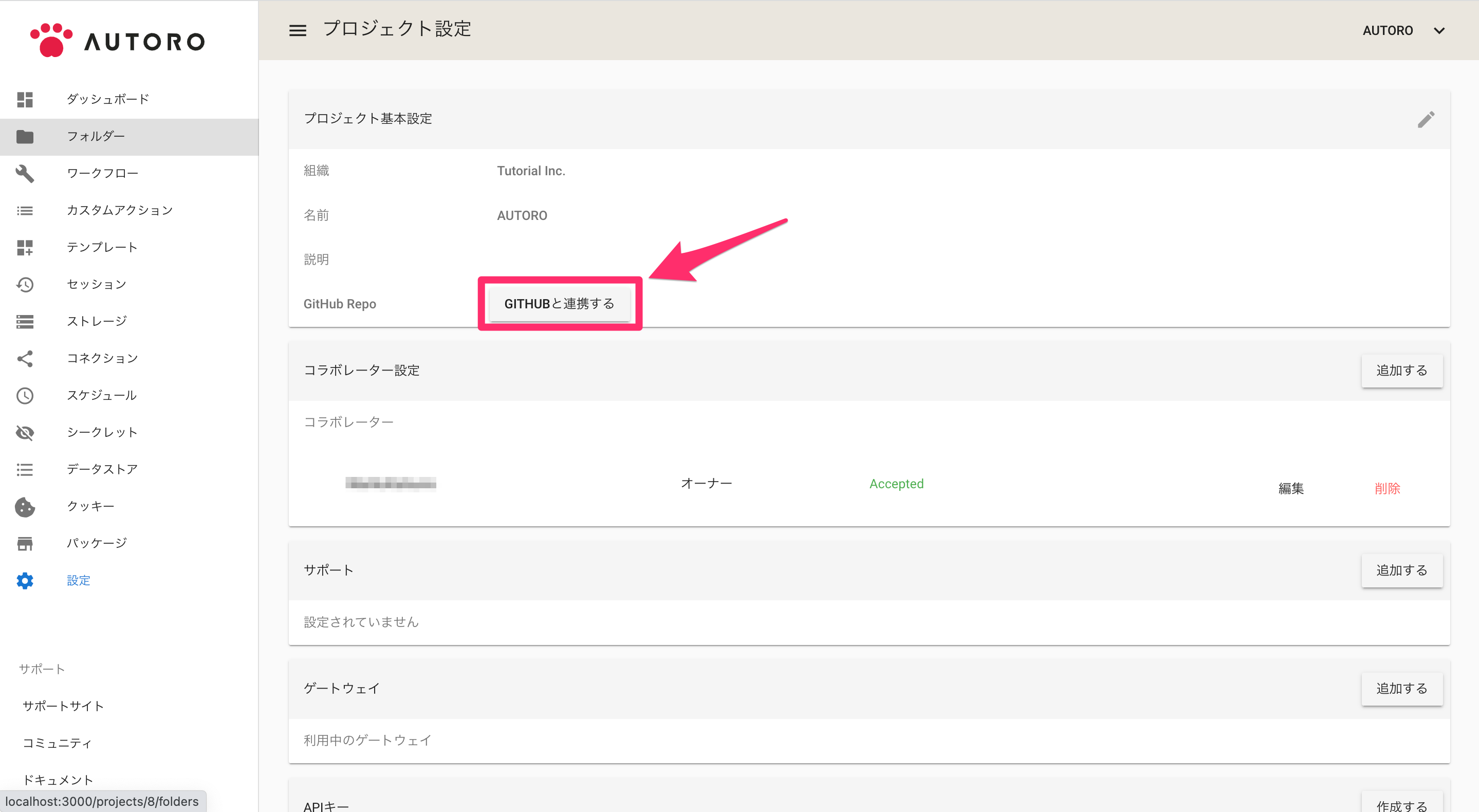Click 追加する in the gateway section
Screen dimensions: 1479x812
[x=1401, y=689]
